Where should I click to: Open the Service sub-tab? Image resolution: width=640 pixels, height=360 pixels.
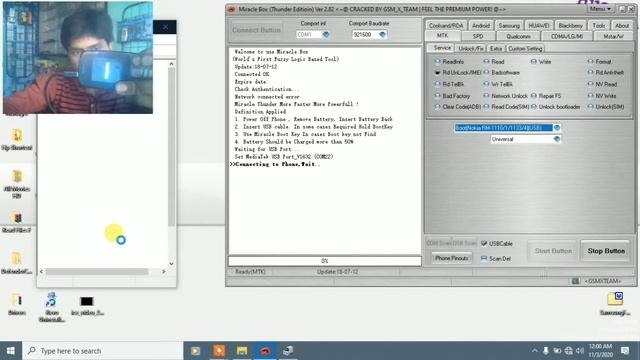pos(442,48)
